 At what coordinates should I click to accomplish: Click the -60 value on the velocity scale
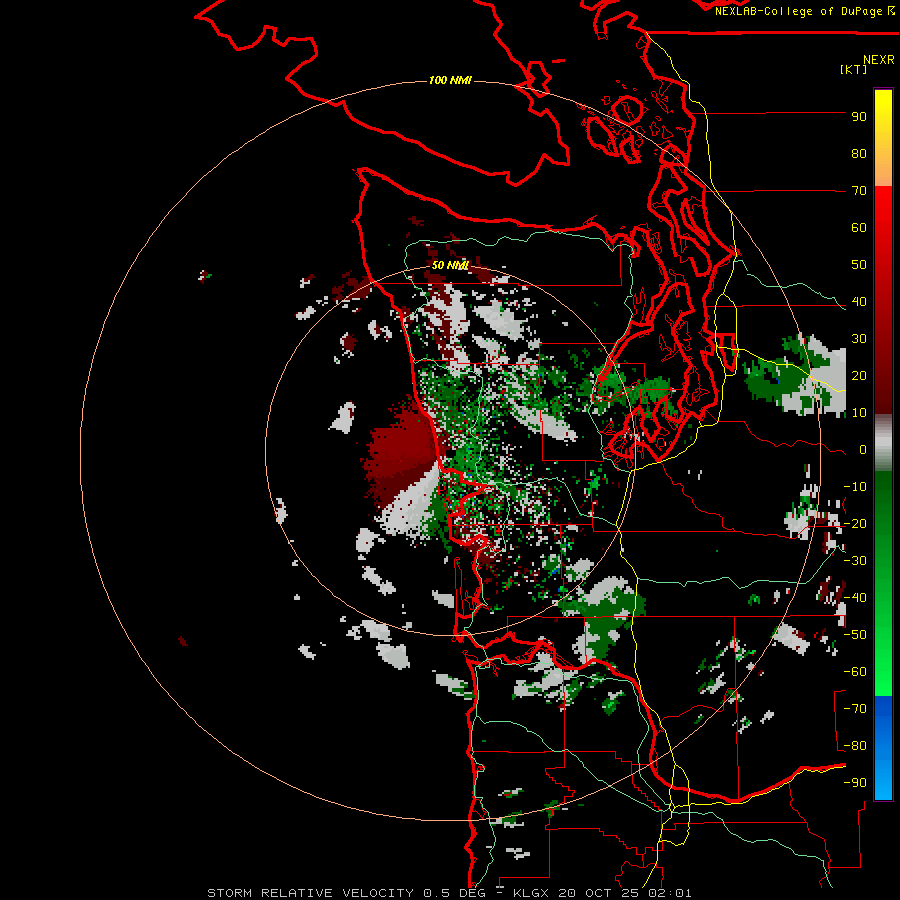855,672
